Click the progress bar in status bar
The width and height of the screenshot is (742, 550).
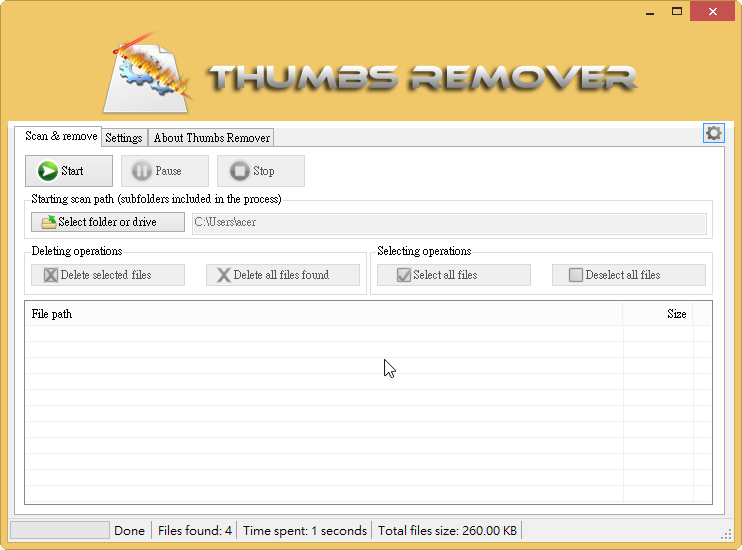click(59, 530)
